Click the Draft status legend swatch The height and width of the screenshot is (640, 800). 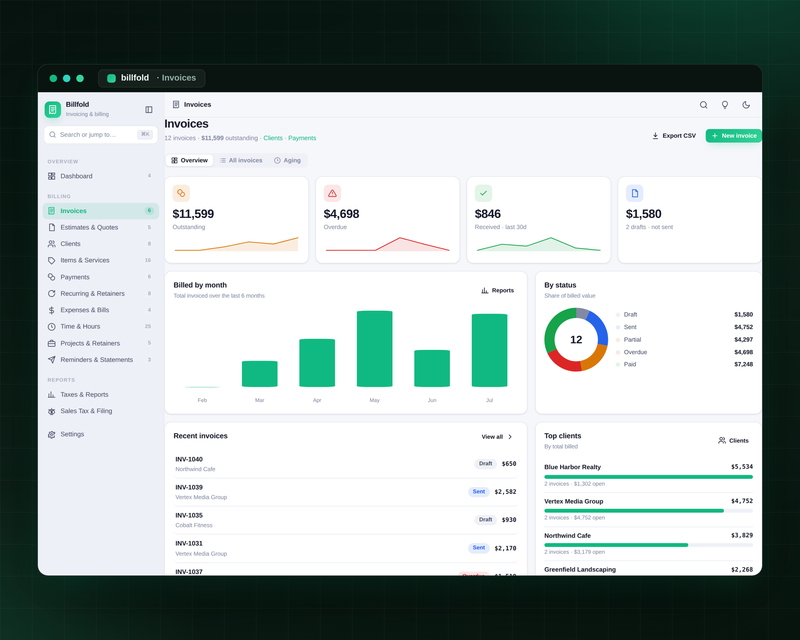point(618,315)
